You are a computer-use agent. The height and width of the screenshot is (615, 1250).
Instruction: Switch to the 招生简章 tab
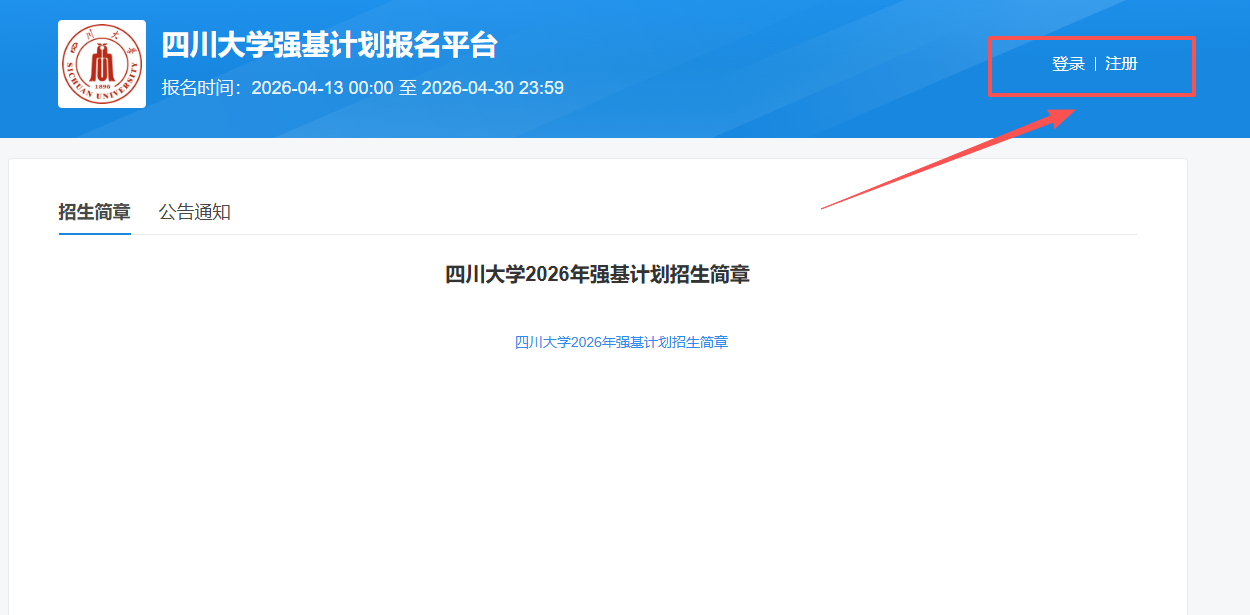coord(94,212)
